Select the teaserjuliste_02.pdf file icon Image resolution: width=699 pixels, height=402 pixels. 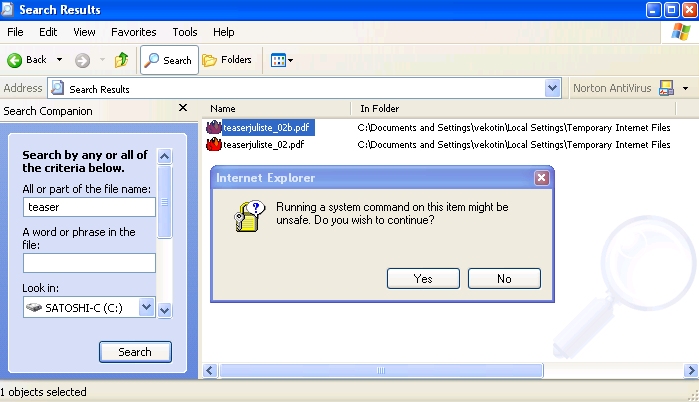[x=213, y=145]
